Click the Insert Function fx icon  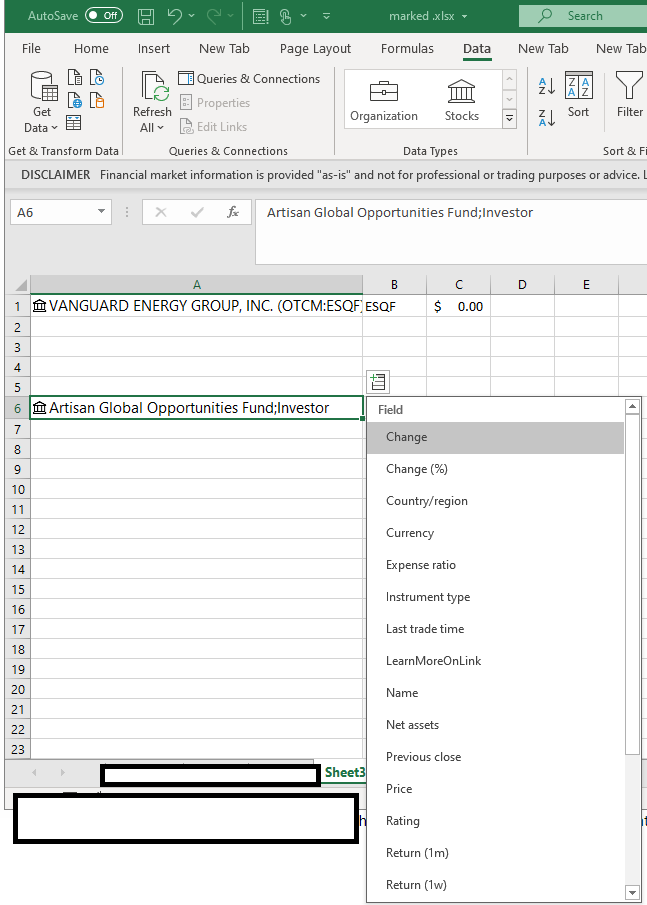tap(233, 212)
